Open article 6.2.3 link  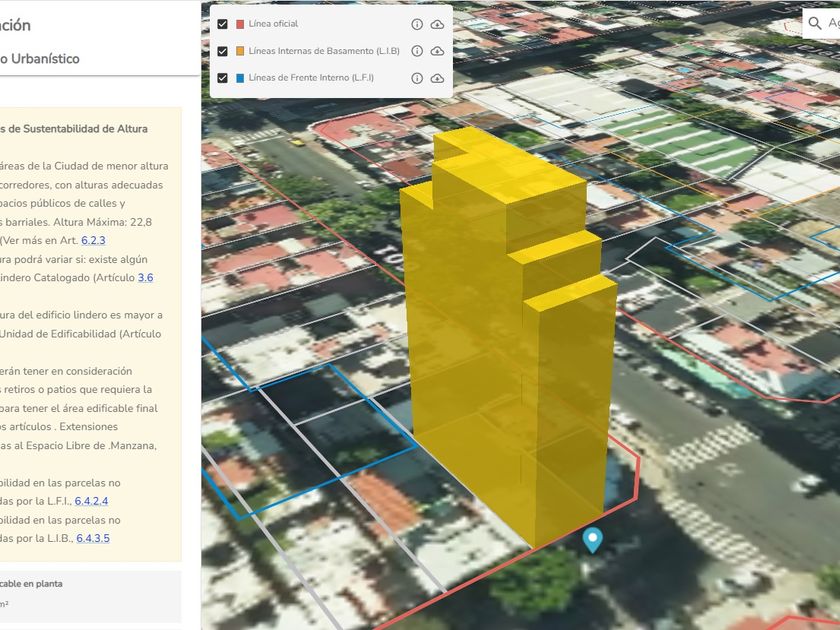pos(94,240)
